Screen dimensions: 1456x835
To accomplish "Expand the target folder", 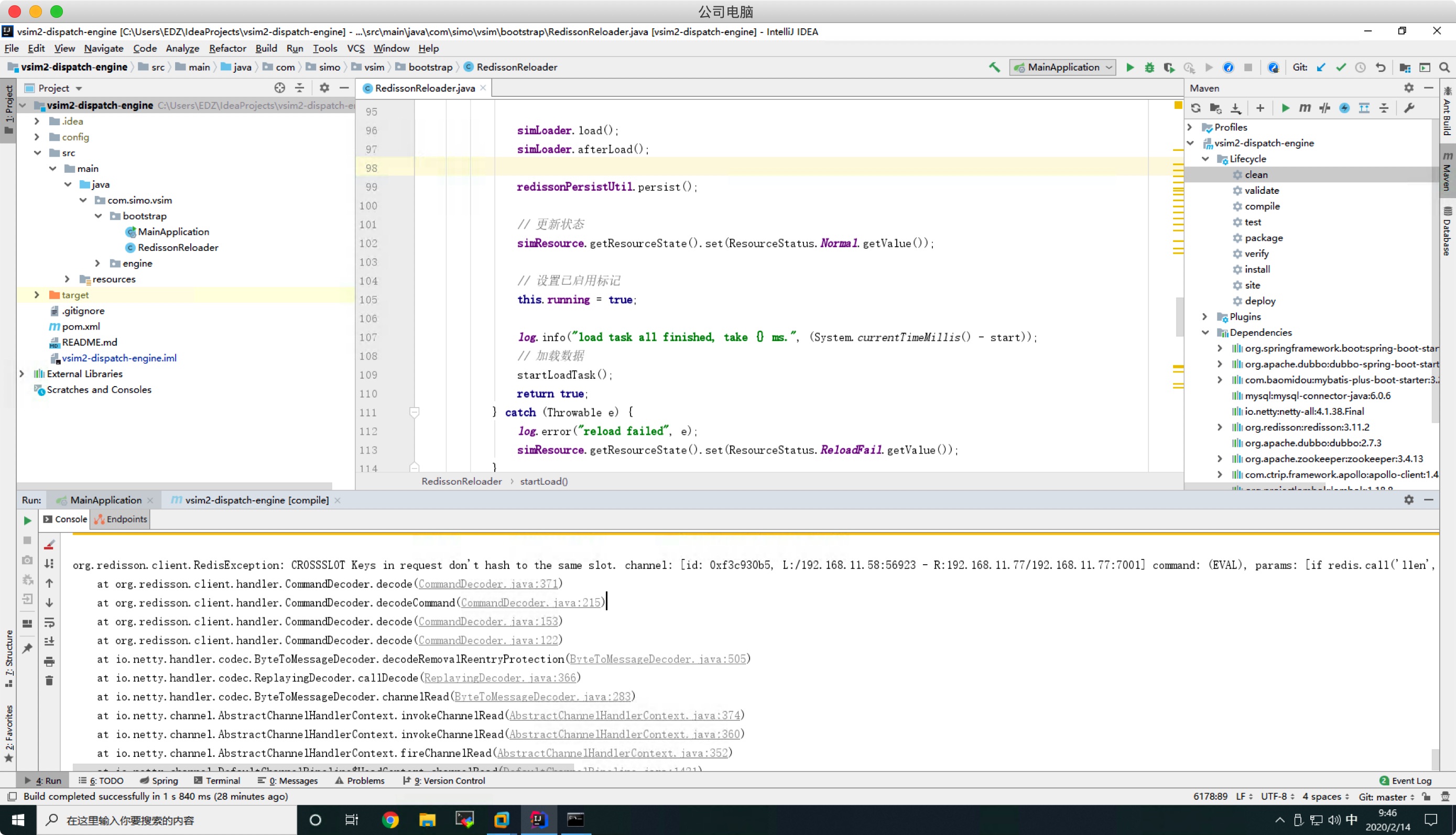I will (37, 295).
